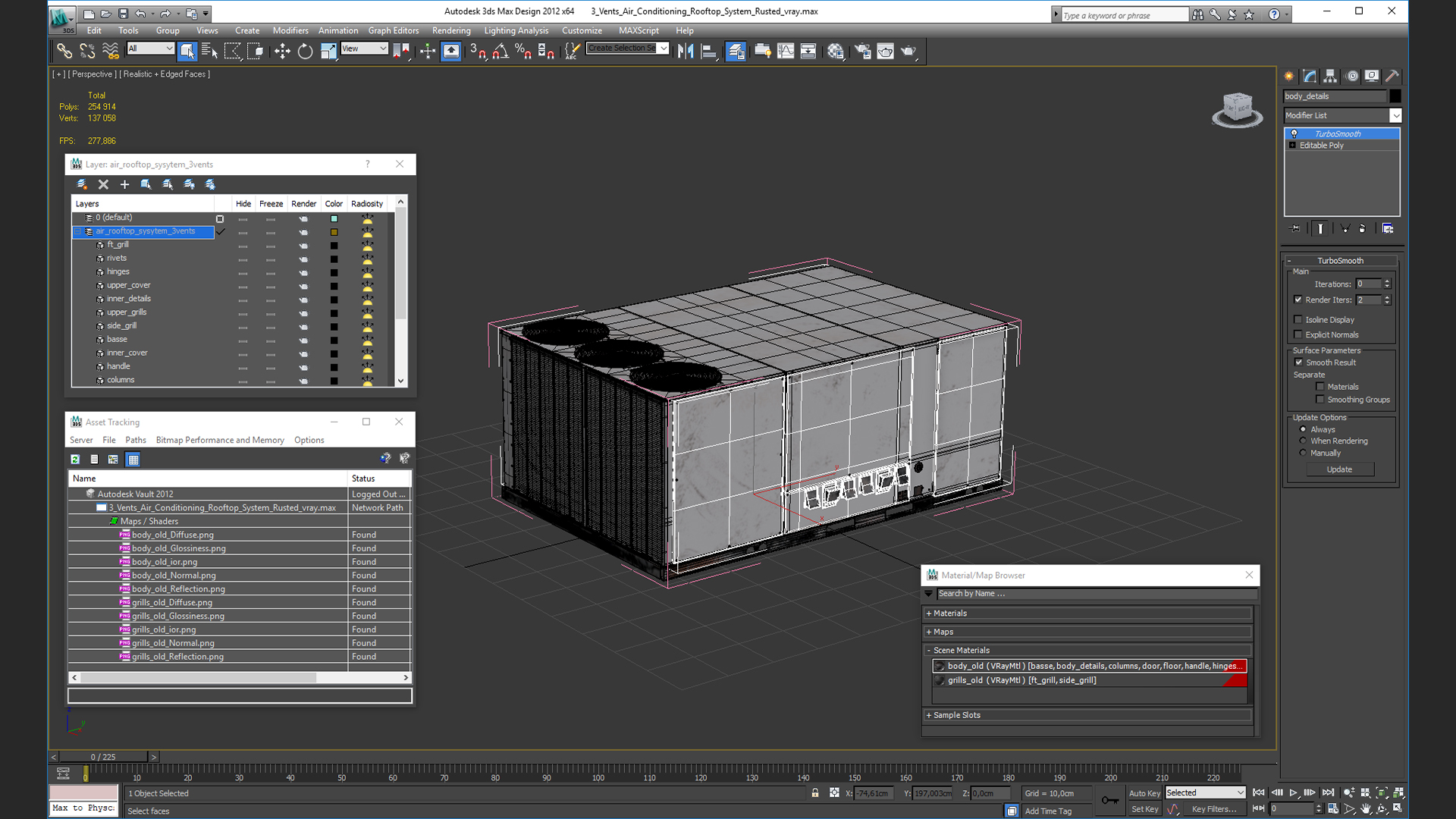Select the upper_grills layer item
This screenshot has width=1456, height=819.
(127, 312)
